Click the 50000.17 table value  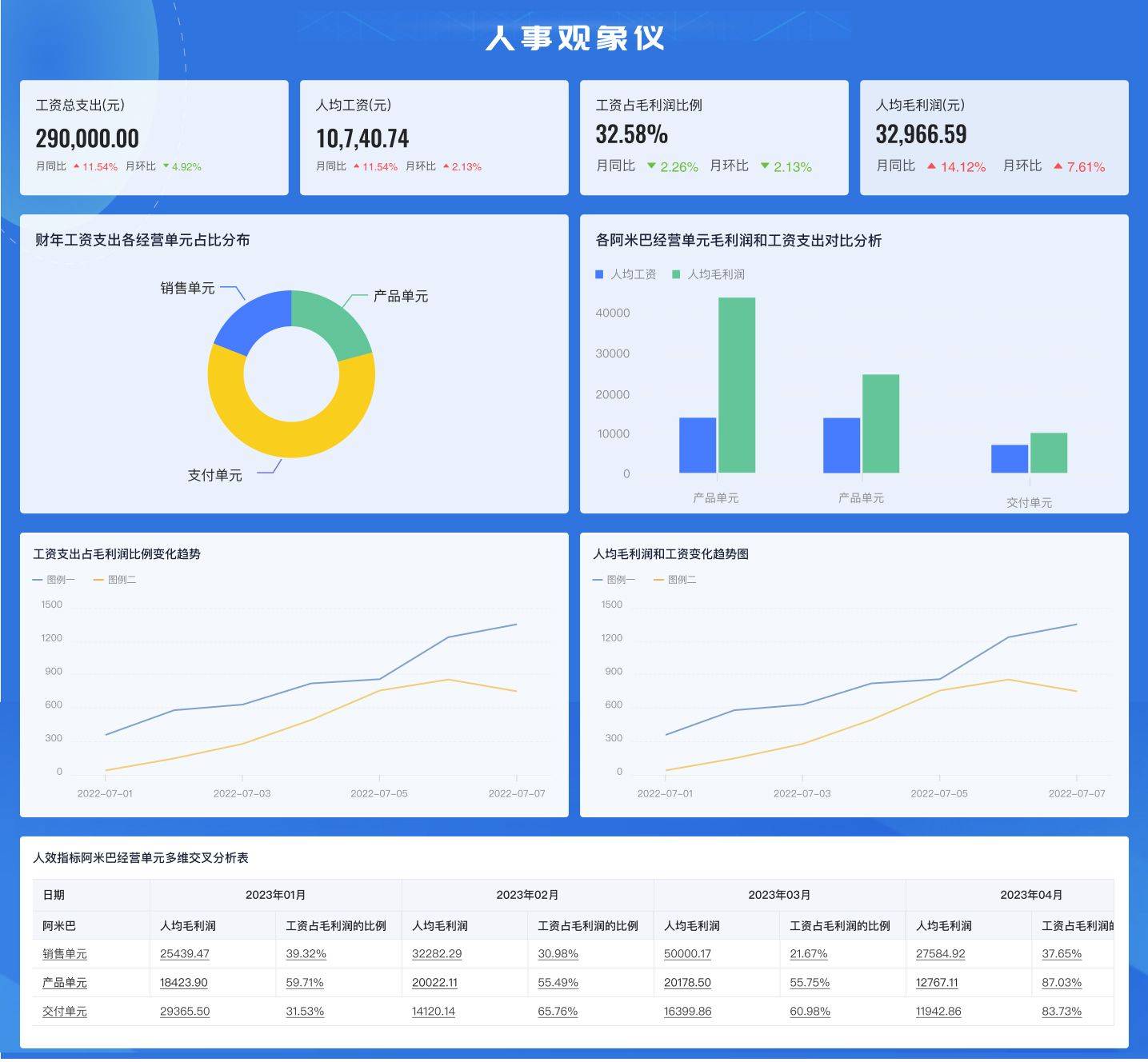pyautogui.click(x=687, y=954)
